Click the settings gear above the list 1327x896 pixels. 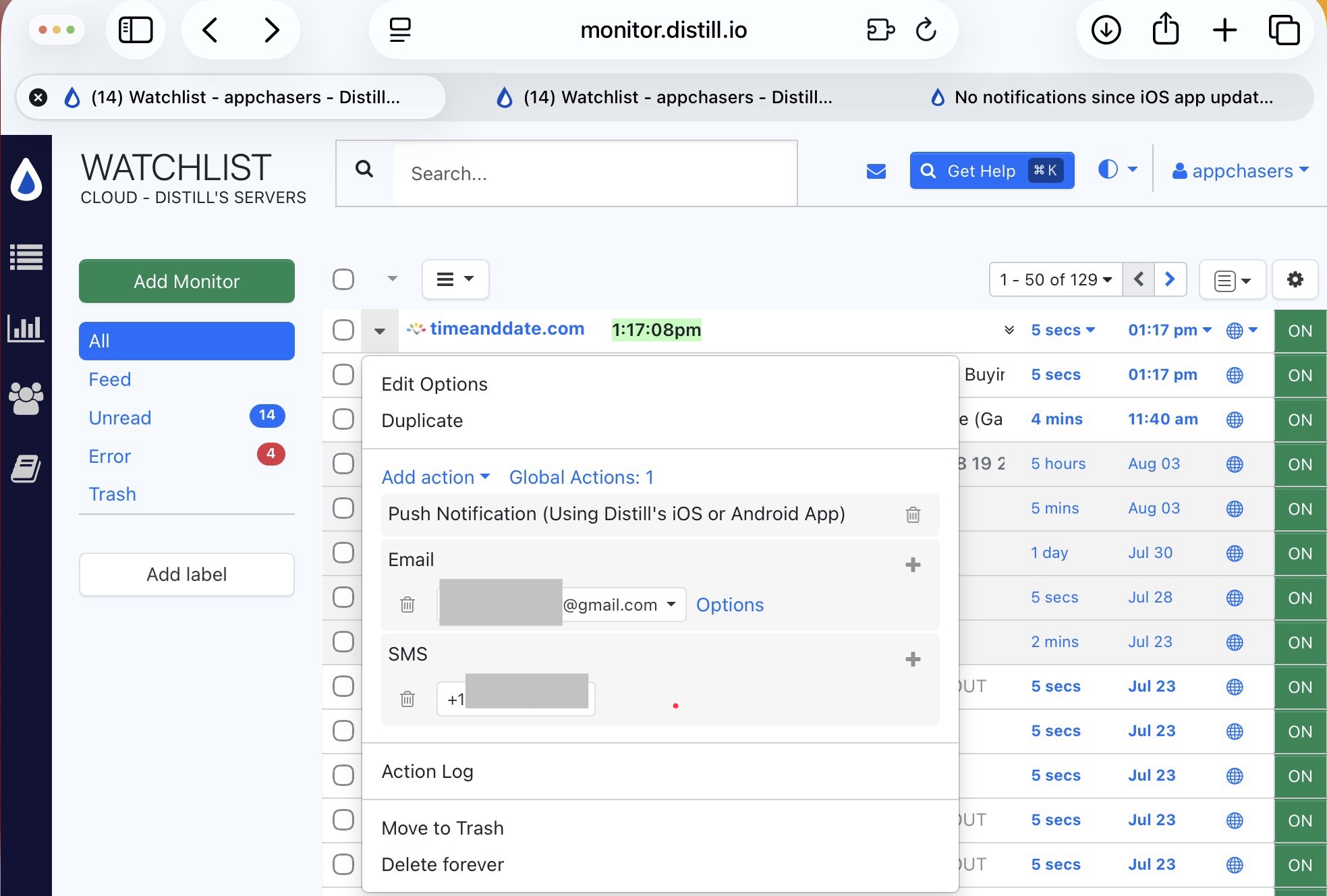click(1295, 279)
